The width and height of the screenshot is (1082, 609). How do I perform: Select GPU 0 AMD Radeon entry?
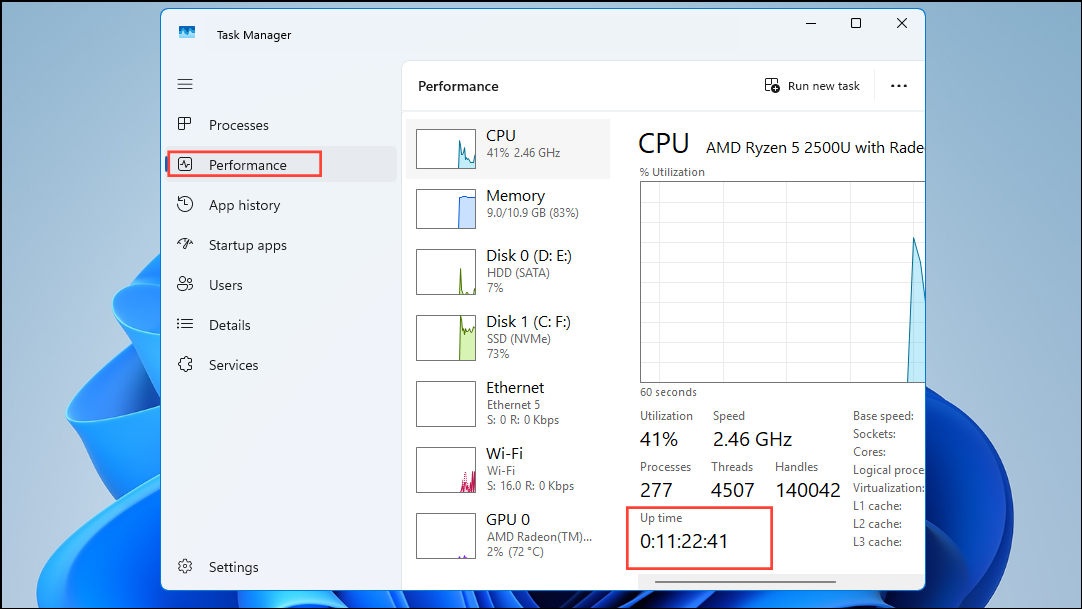tap(509, 536)
